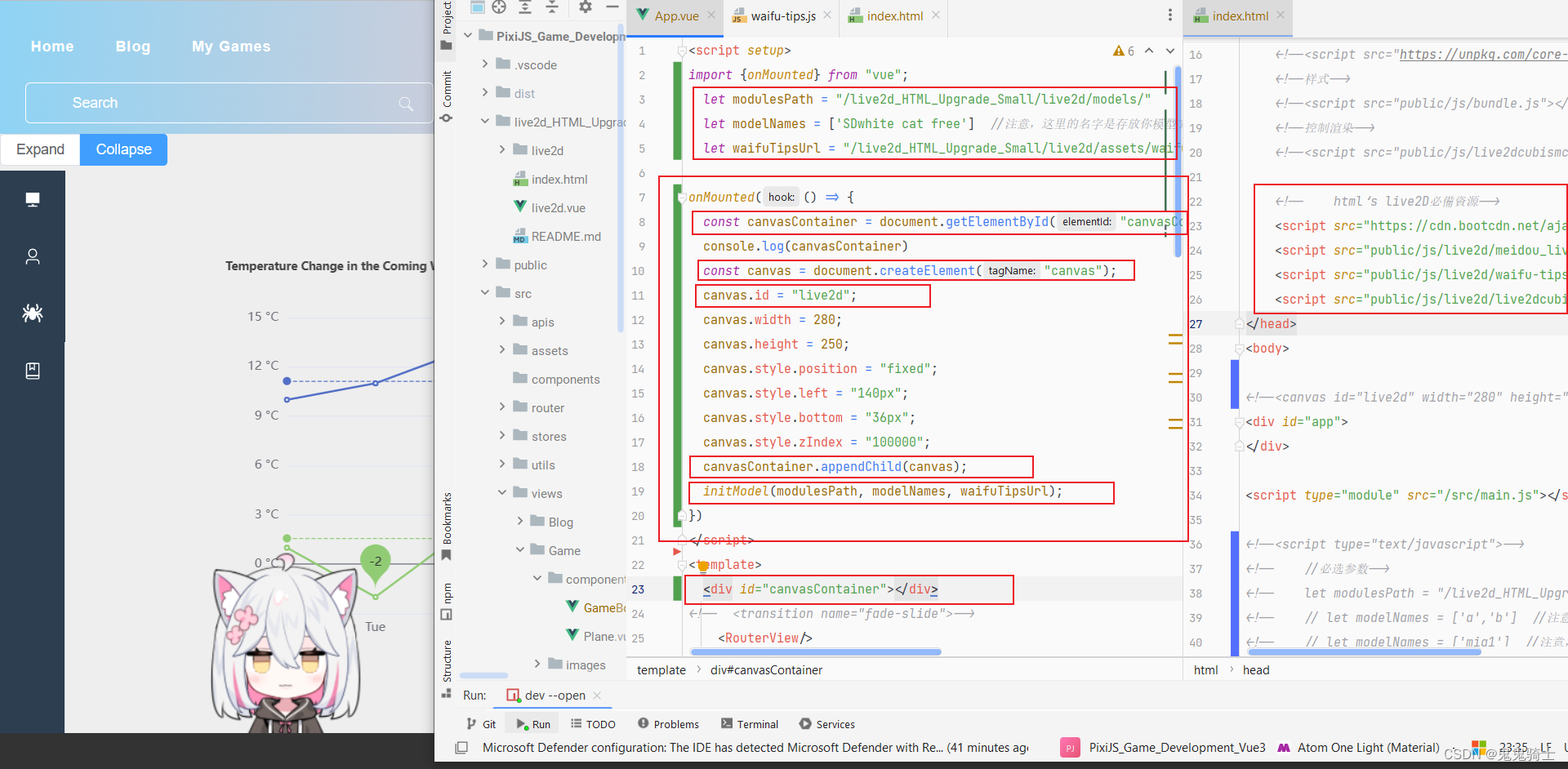This screenshot has width=1568, height=769.
Task: Click the Collapse button in web page
Action: point(123,149)
